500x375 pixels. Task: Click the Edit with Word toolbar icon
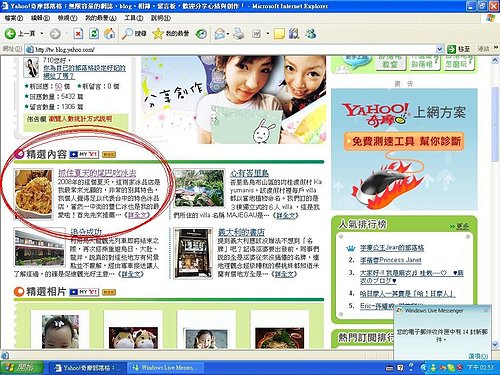point(256,34)
